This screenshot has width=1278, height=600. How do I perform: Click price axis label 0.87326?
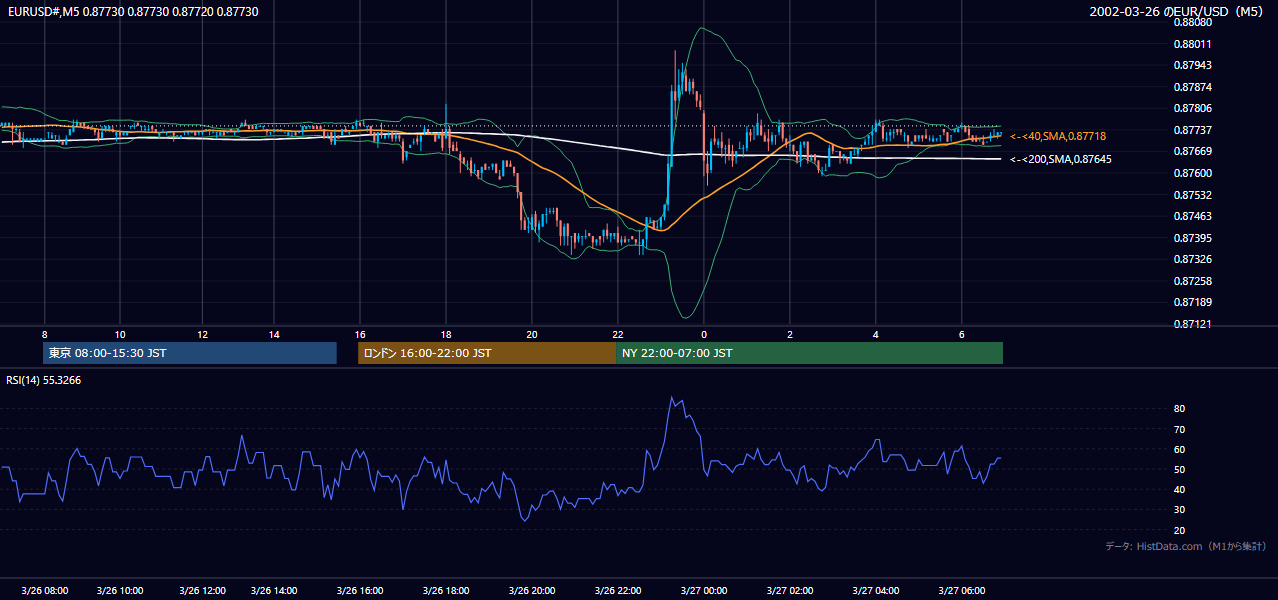pos(1193,259)
